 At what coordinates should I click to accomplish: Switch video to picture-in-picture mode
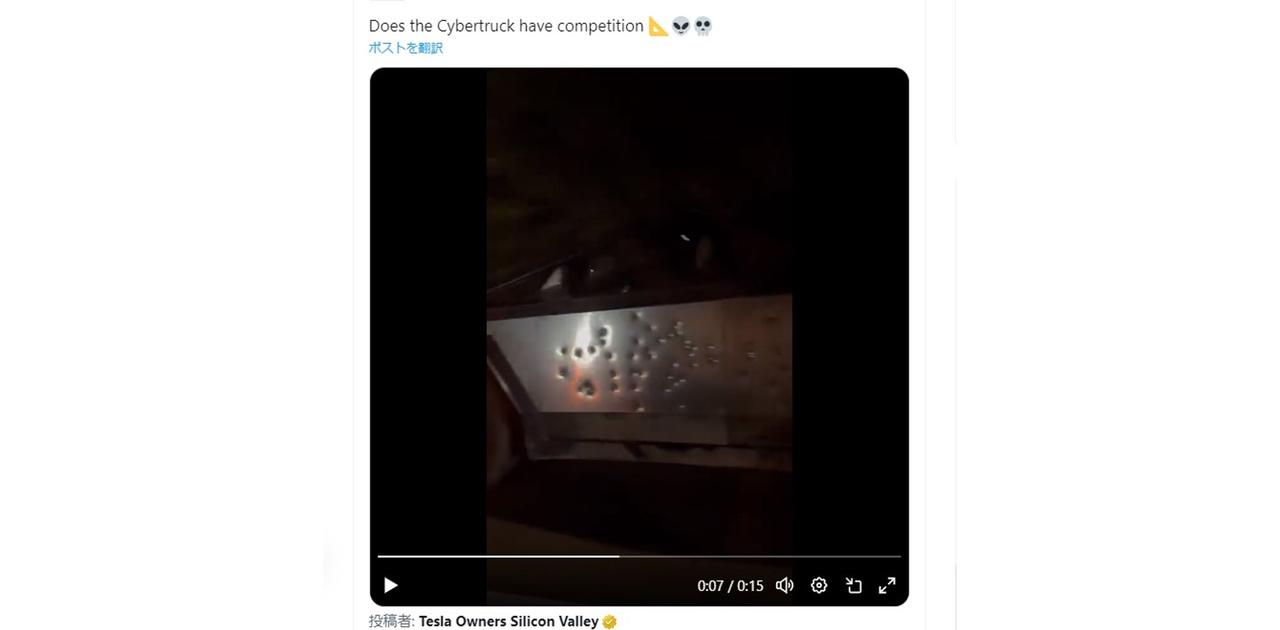(x=853, y=585)
